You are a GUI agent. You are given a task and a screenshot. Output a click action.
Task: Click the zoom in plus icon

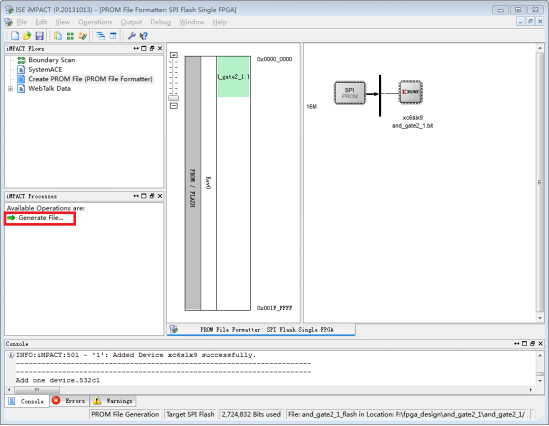coord(174,55)
